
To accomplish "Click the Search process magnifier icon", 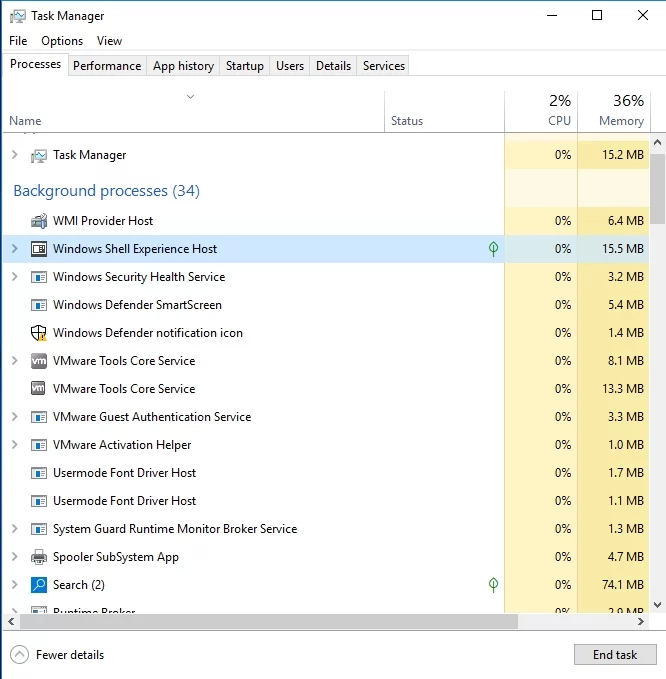I will pyautogui.click(x=39, y=585).
